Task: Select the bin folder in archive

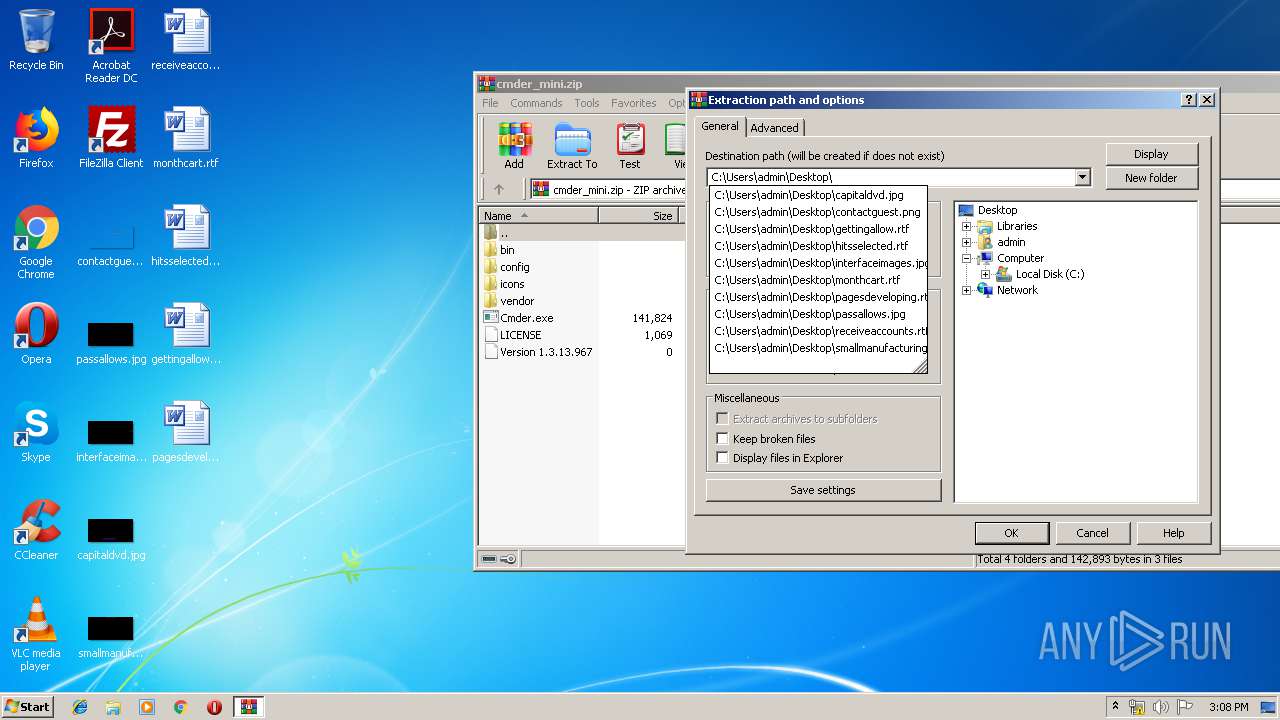Action: point(507,250)
